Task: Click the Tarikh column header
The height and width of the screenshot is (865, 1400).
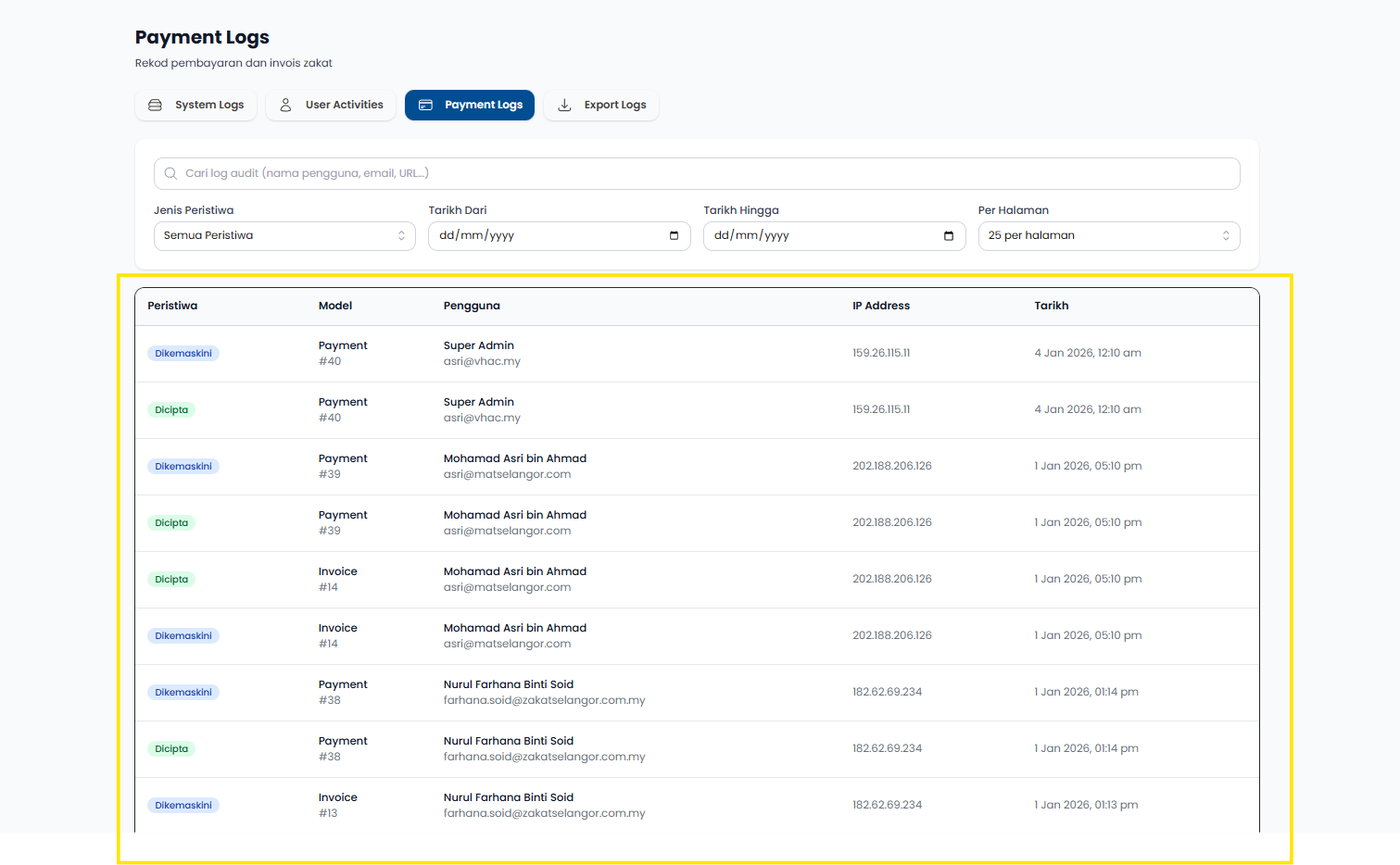Action: tap(1051, 306)
